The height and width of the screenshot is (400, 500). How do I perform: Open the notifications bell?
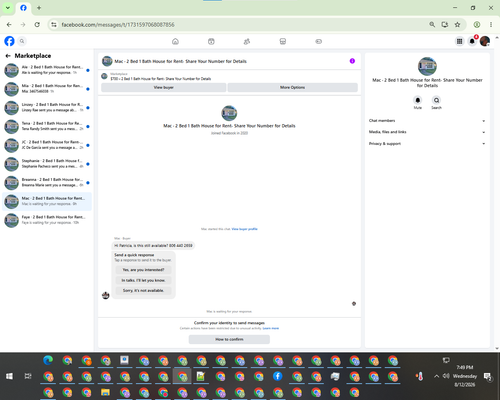tap(472, 41)
